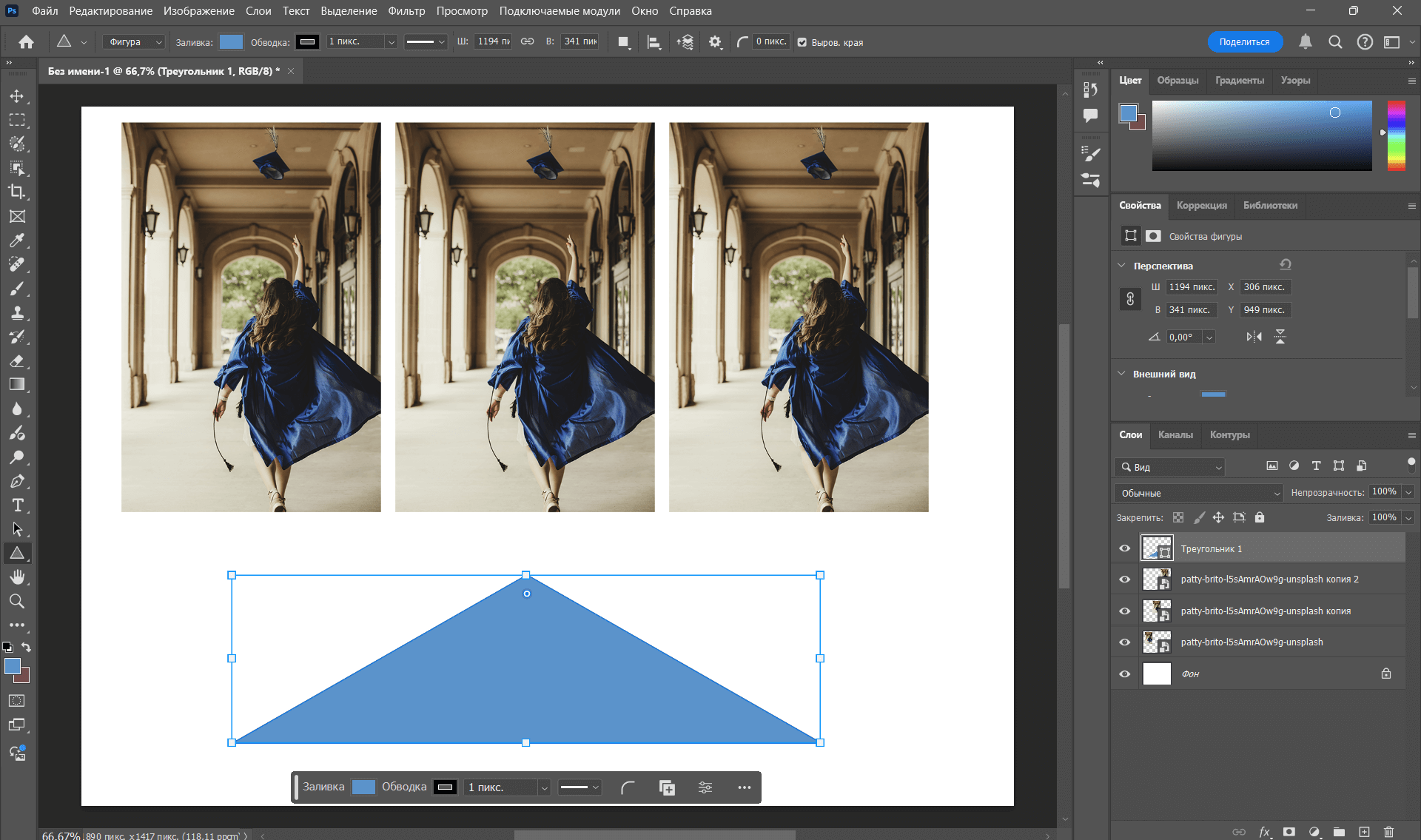Hide the Фон layer
Viewport: 1421px width, 840px height.
tap(1125, 674)
